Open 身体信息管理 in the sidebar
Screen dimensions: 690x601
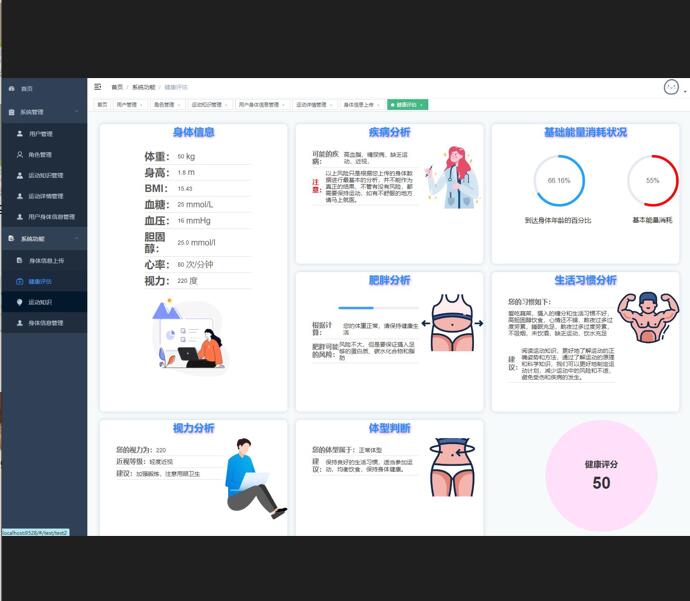click(44, 323)
